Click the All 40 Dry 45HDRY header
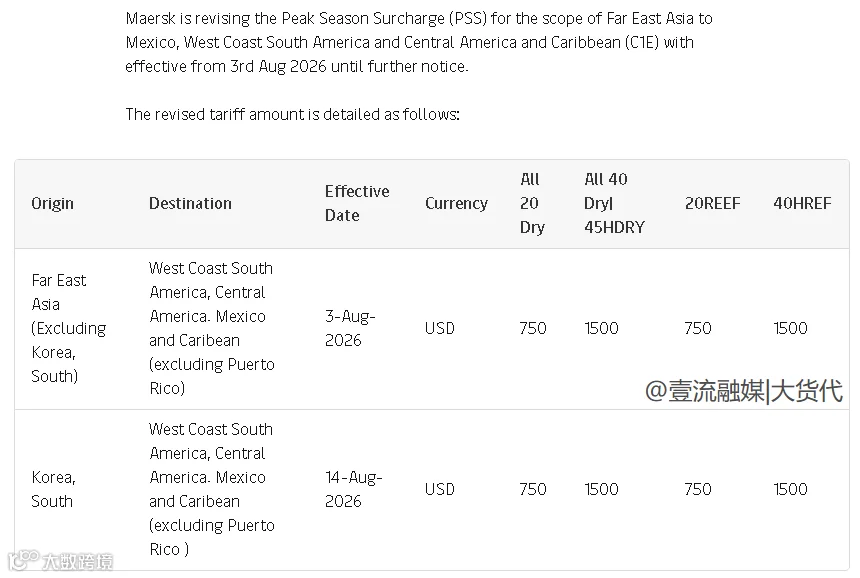This screenshot has width=860, height=578. coord(614,203)
